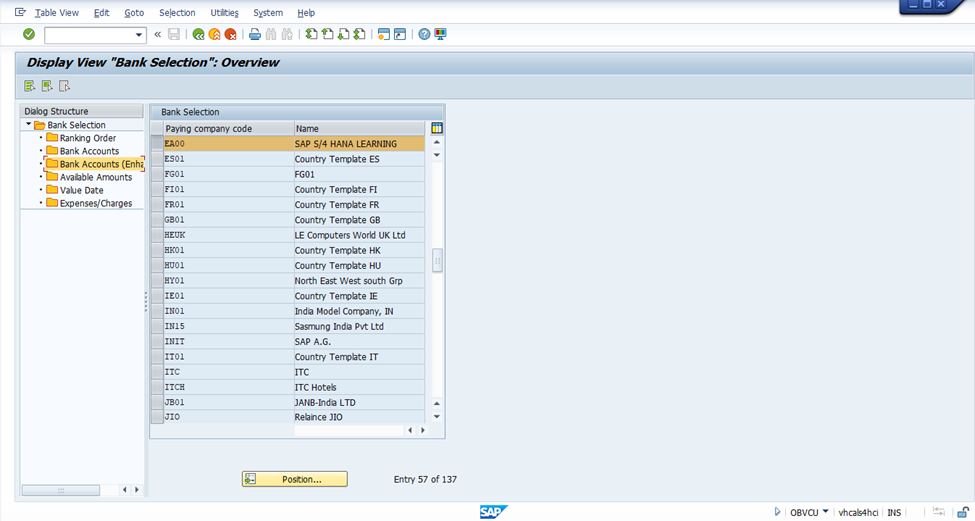Image resolution: width=975 pixels, height=521 pixels.
Task: Click Paying company code column header
Action: click(229, 129)
